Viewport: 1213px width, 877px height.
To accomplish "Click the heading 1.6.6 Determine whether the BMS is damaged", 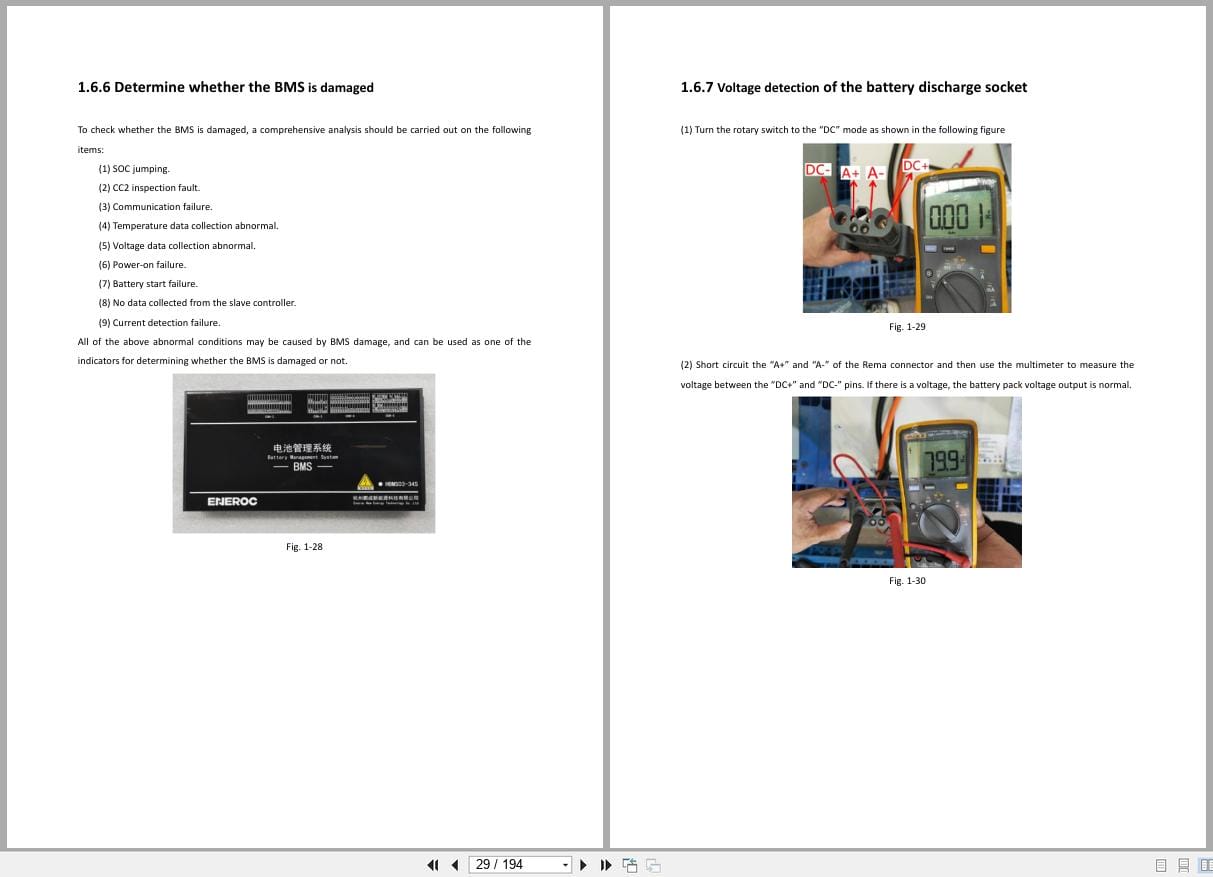I will [225, 87].
